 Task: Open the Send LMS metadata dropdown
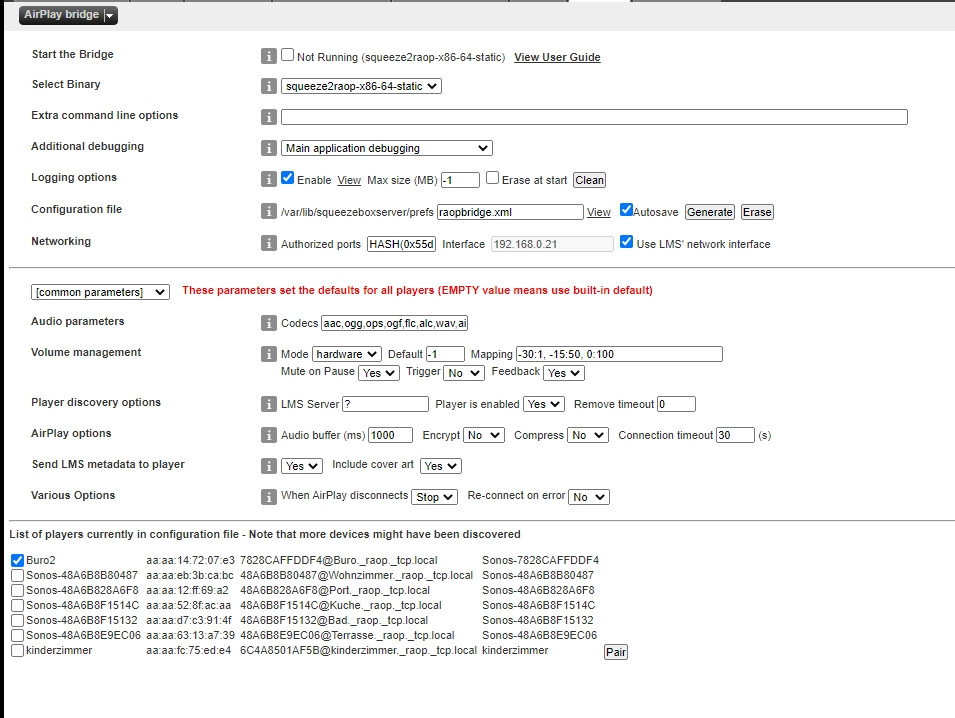[x=303, y=466]
